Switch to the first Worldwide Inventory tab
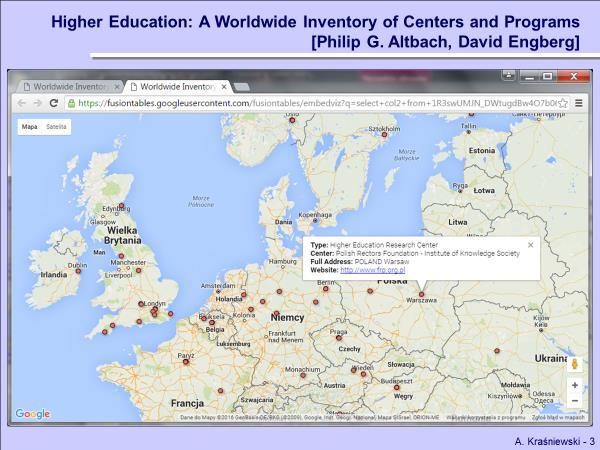The image size is (600, 450). [69, 87]
